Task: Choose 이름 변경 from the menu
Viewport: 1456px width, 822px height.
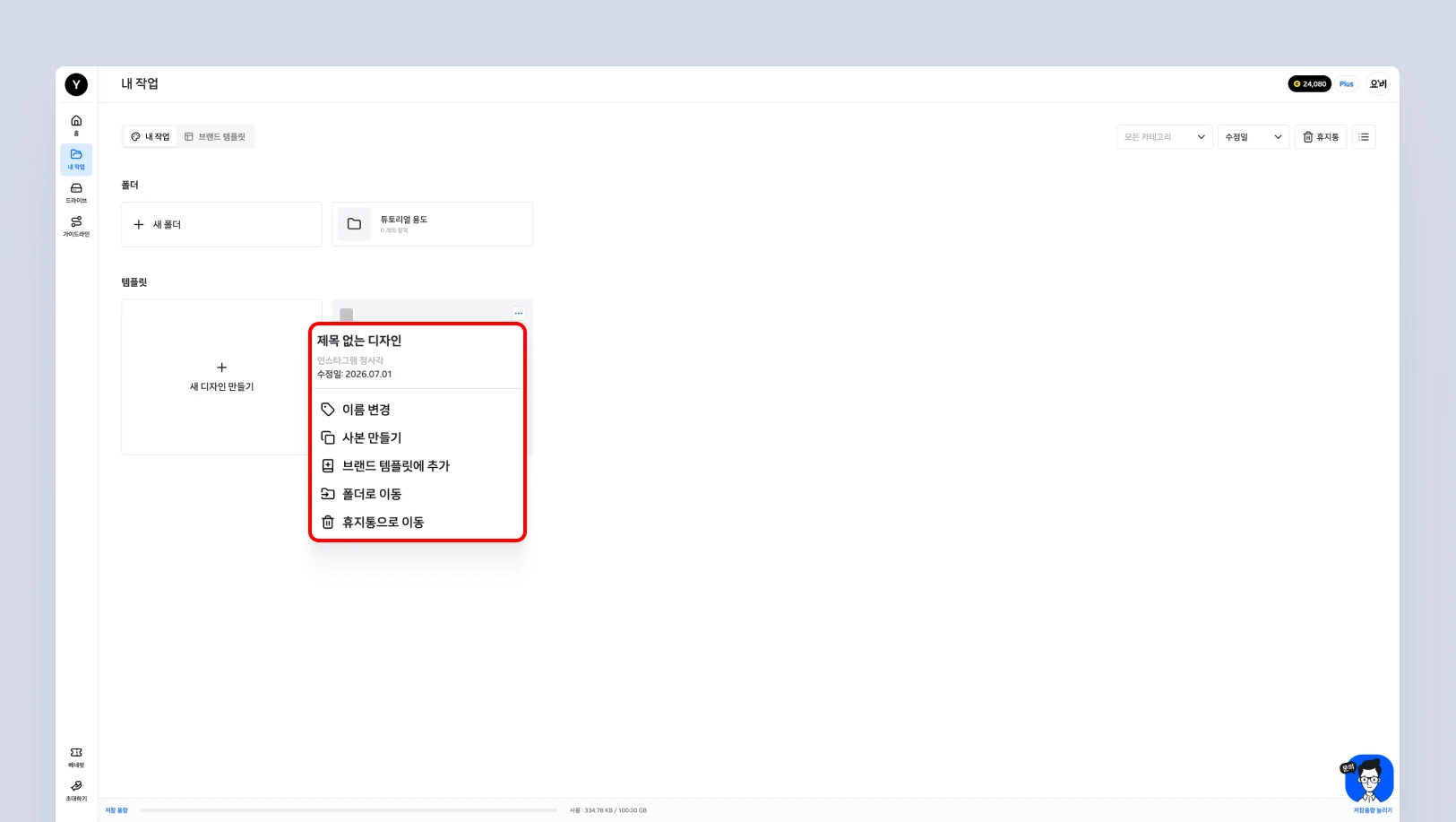Action: tap(418, 410)
